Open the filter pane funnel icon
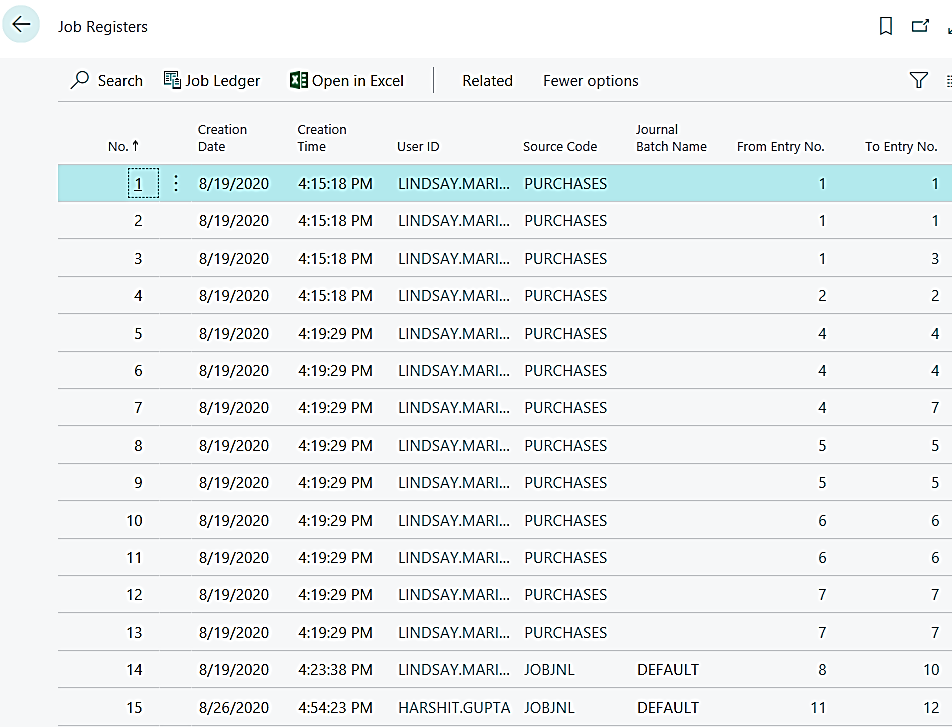 click(x=918, y=81)
